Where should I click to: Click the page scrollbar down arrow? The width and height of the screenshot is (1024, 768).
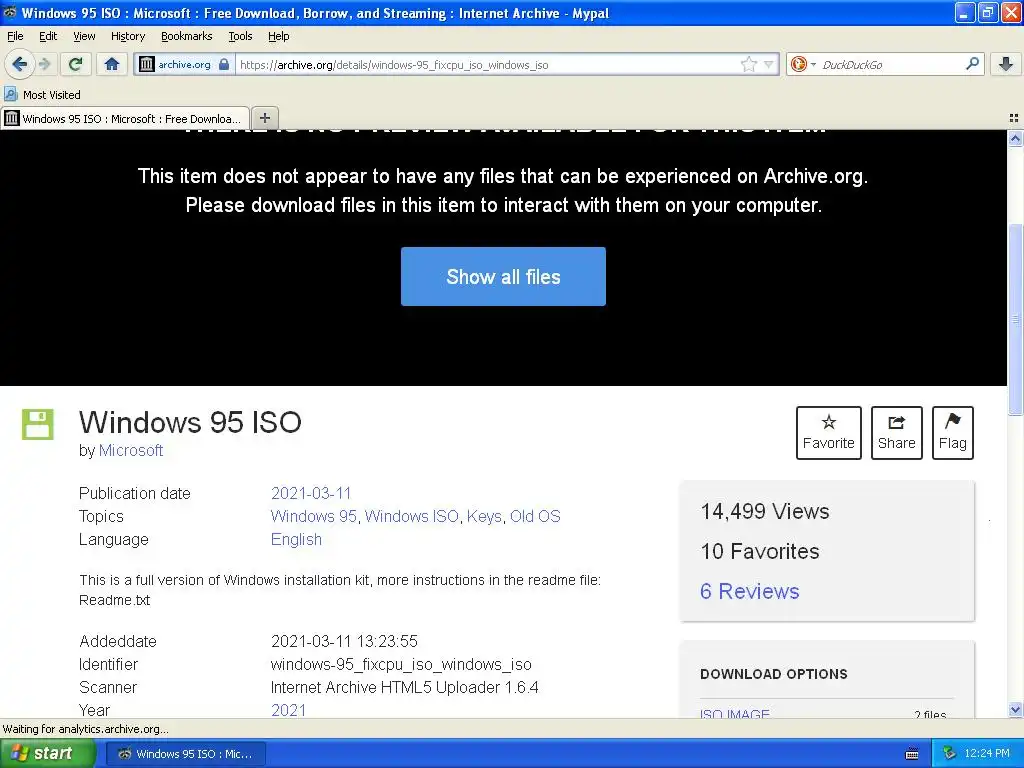tap(1015, 710)
